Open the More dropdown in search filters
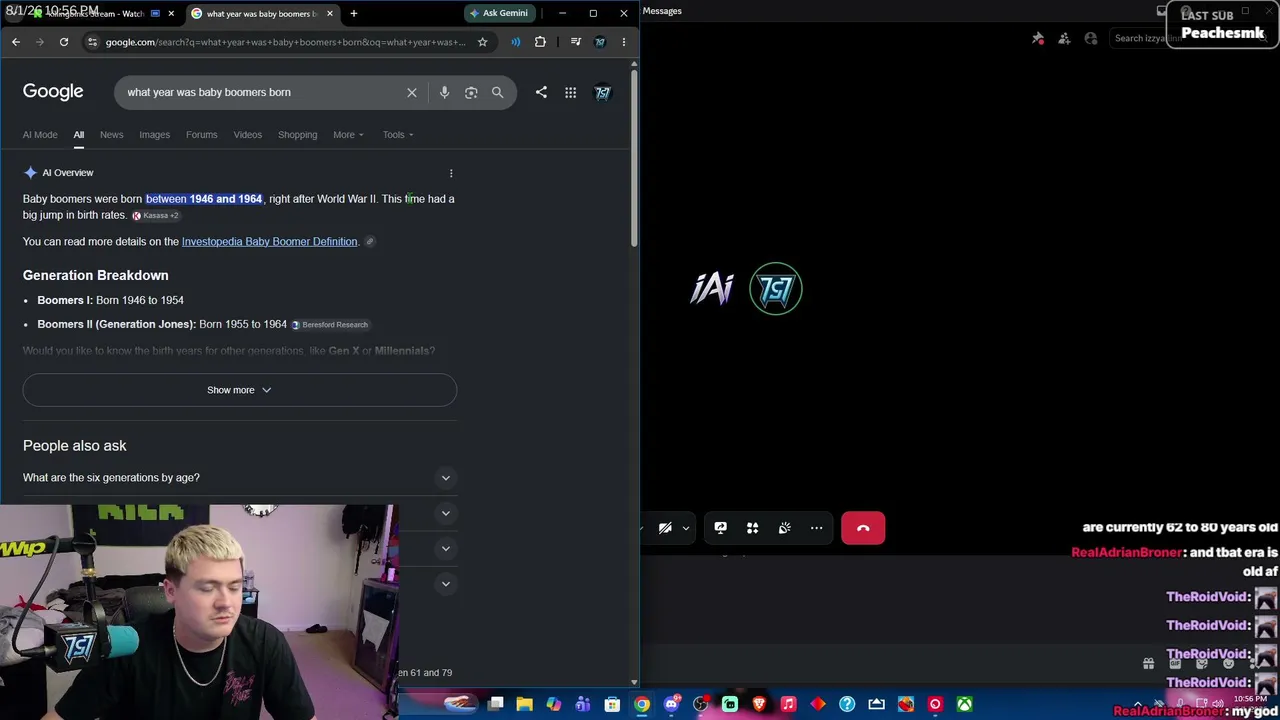1280x720 pixels. [x=348, y=135]
